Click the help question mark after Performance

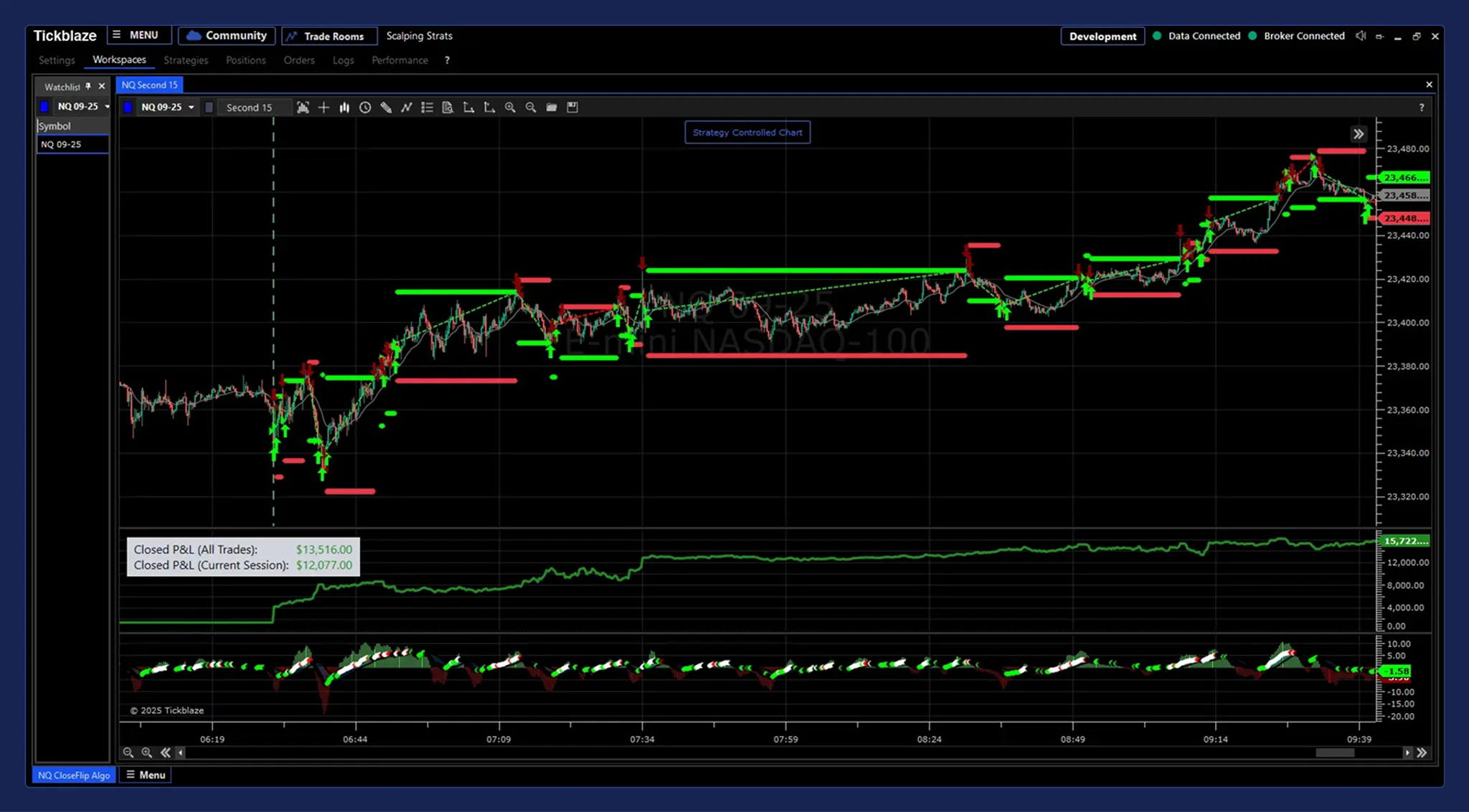point(447,60)
